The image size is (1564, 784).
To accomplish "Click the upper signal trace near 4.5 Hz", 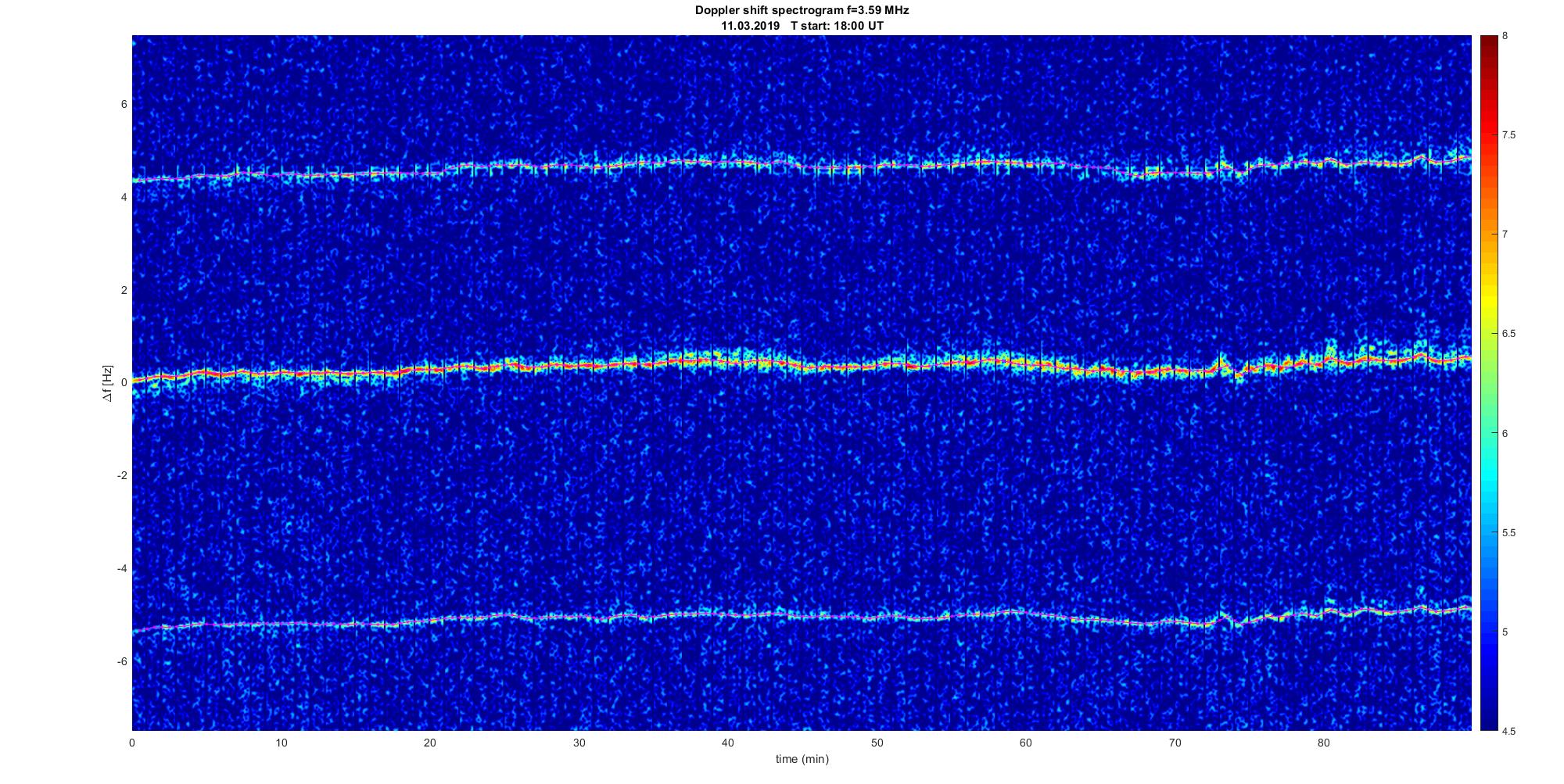I will coord(802,166).
